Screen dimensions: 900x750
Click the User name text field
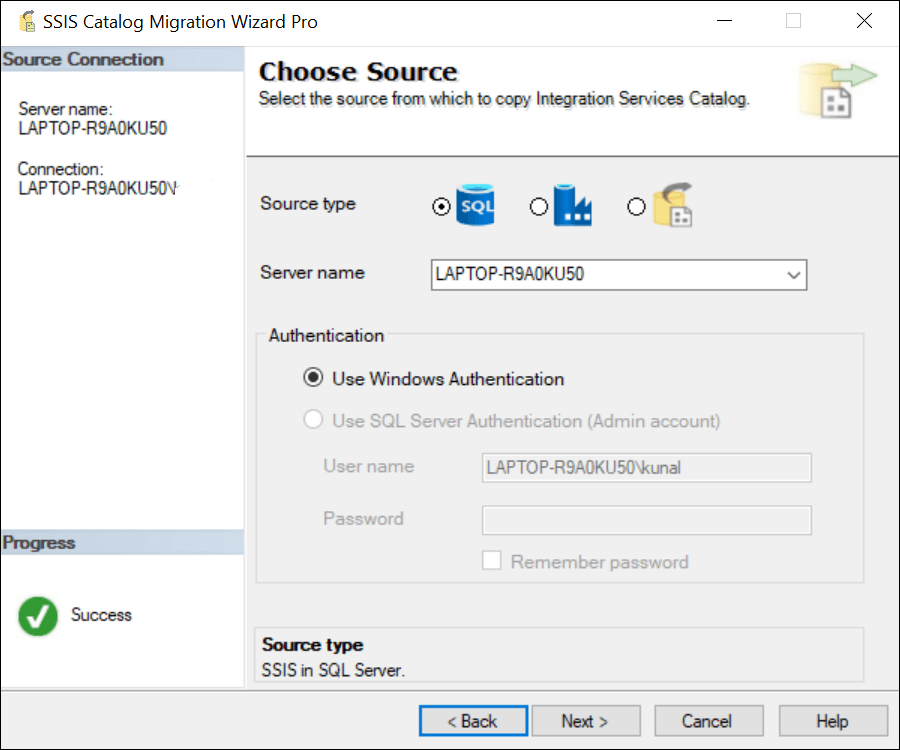tap(646, 467)
